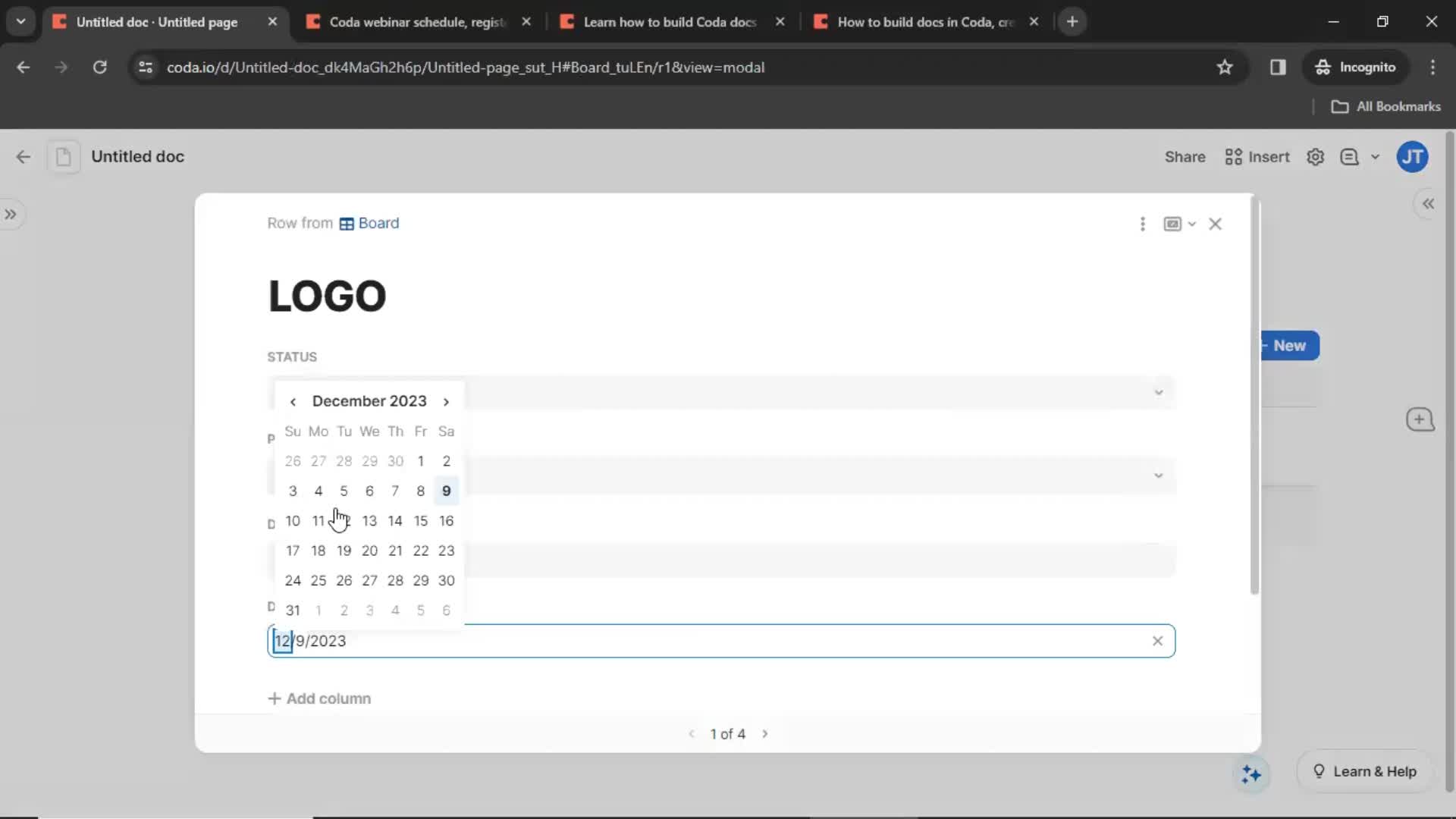Image resolution: width=1456 pixels, height=819 pixels.
Task: Click the Learn & Help link bottom right
Action: [1365, 770]
